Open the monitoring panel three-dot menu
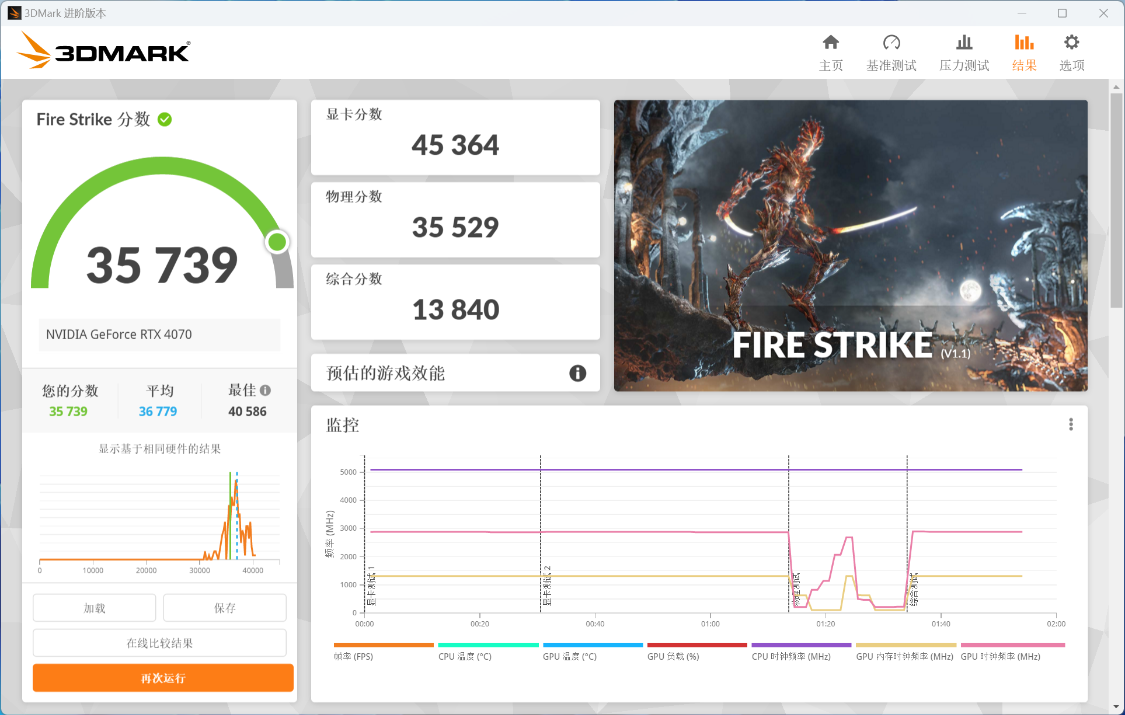The width and height of the screenshot is (1125, 715). coord(1070,425)
